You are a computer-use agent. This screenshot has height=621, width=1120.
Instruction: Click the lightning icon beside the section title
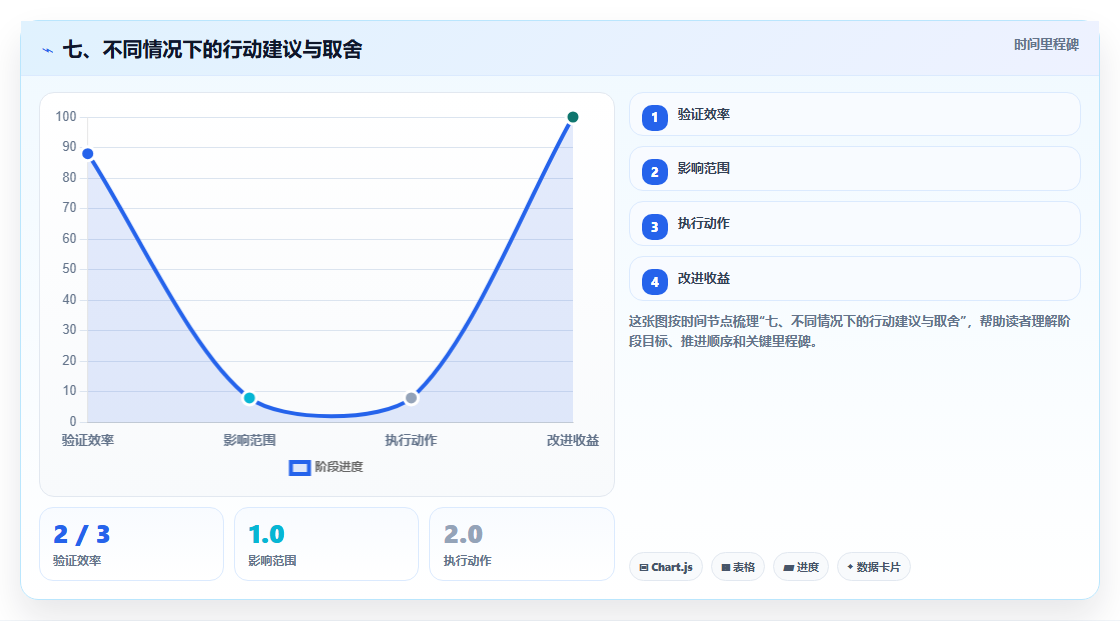point(48,50)
